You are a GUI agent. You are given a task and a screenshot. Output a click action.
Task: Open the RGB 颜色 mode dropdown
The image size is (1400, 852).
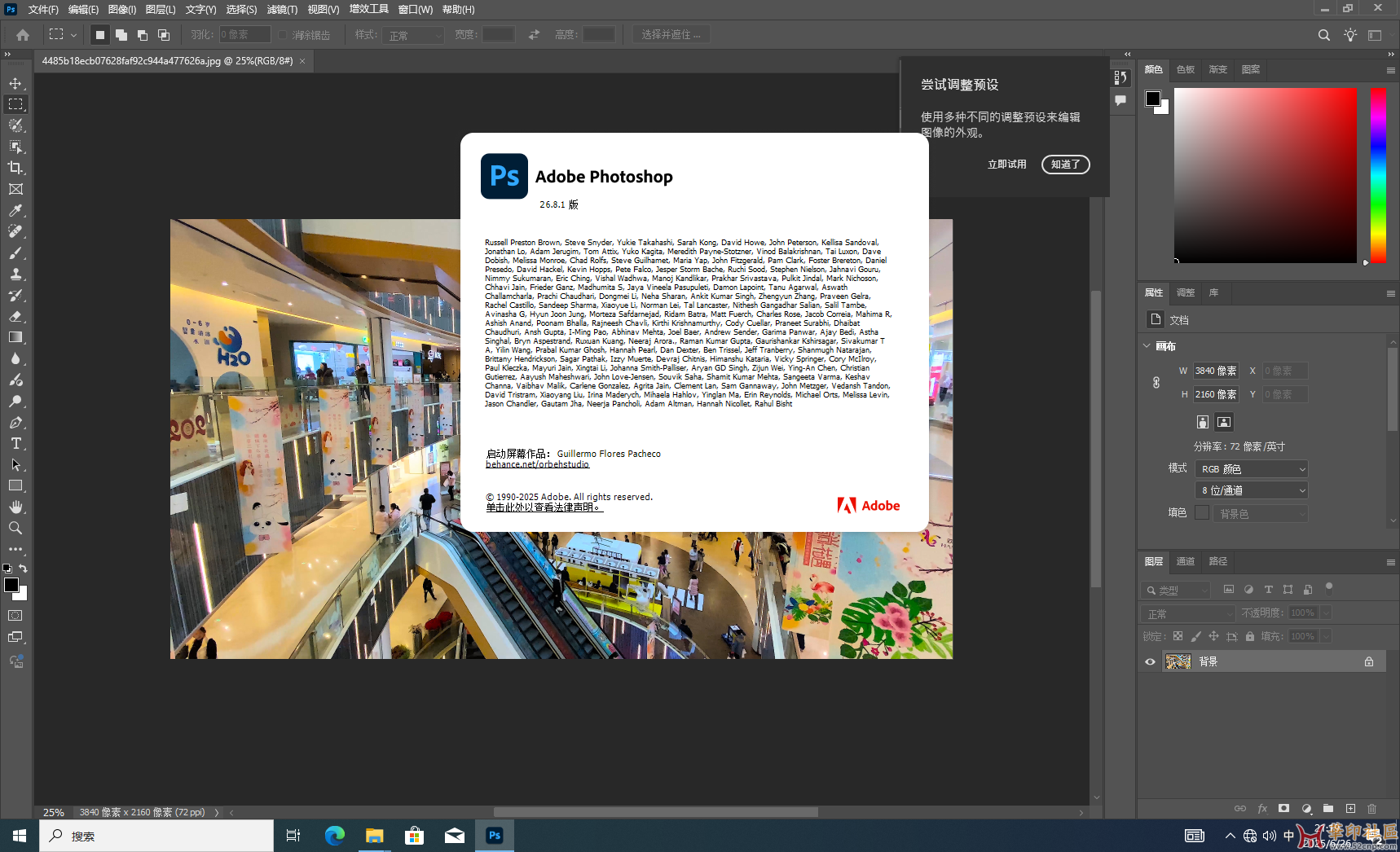1251,469
